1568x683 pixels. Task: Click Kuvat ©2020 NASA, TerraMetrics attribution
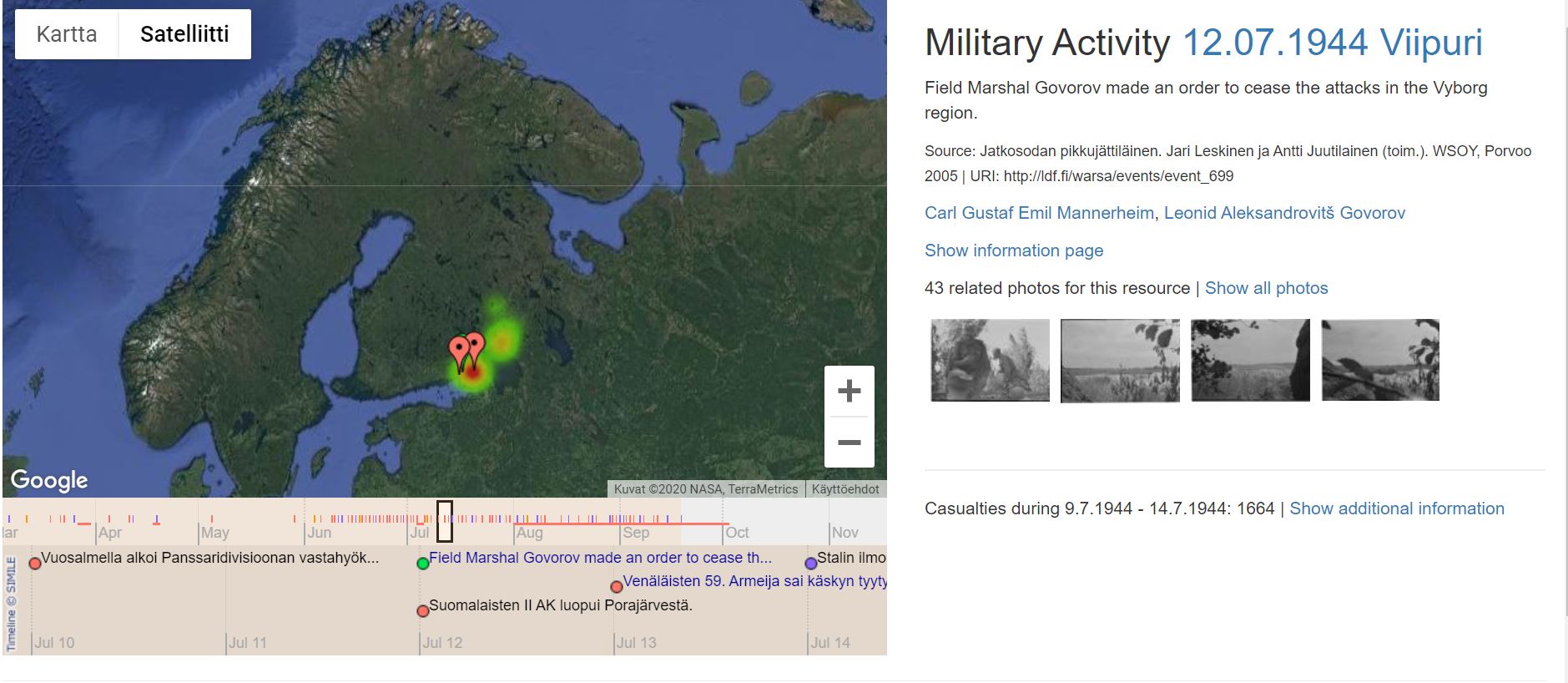click(706, 489)
